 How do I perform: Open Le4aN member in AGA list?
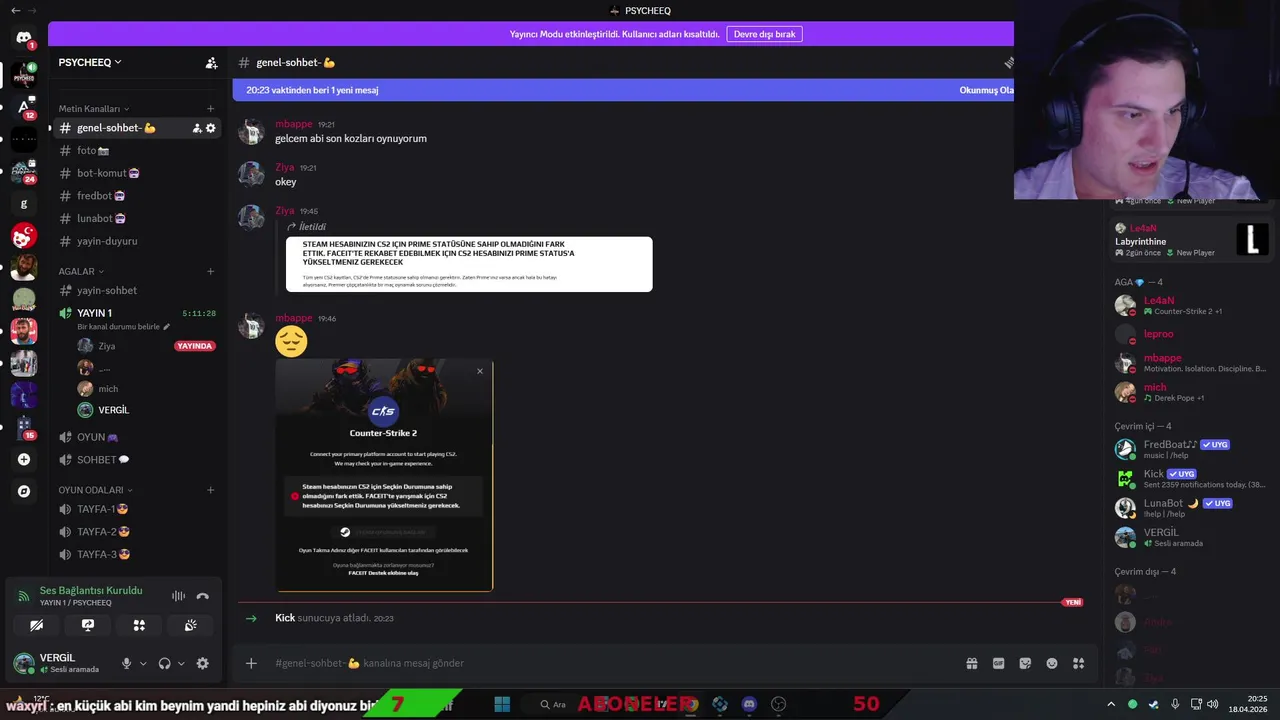(x=1190, y=305)
